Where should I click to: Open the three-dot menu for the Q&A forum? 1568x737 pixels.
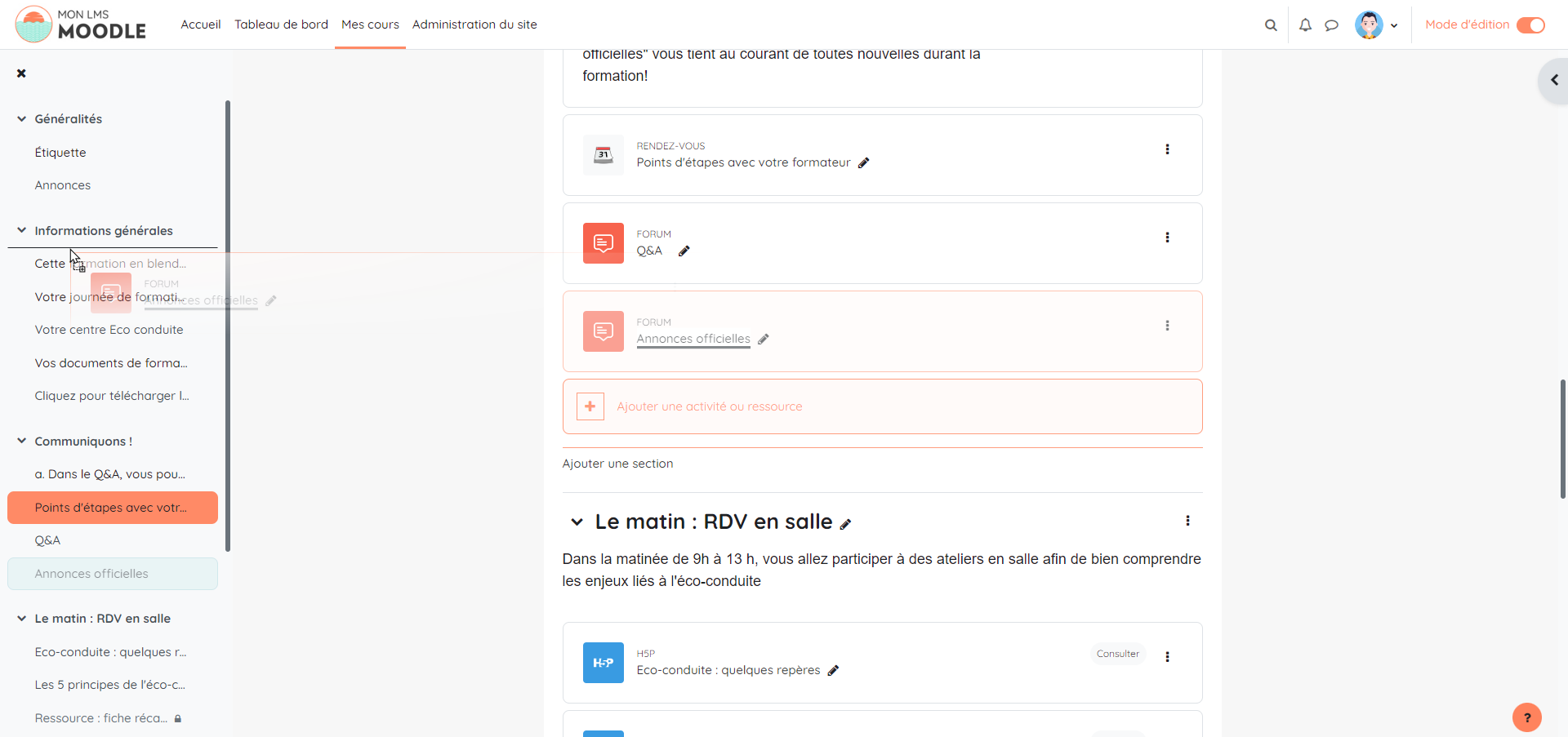click(1167, 238)
